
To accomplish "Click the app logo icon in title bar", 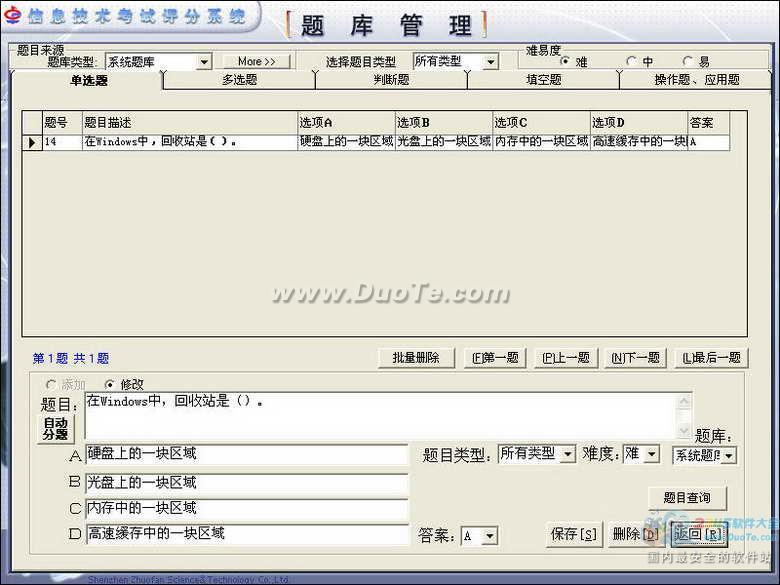I will [11, 16].
